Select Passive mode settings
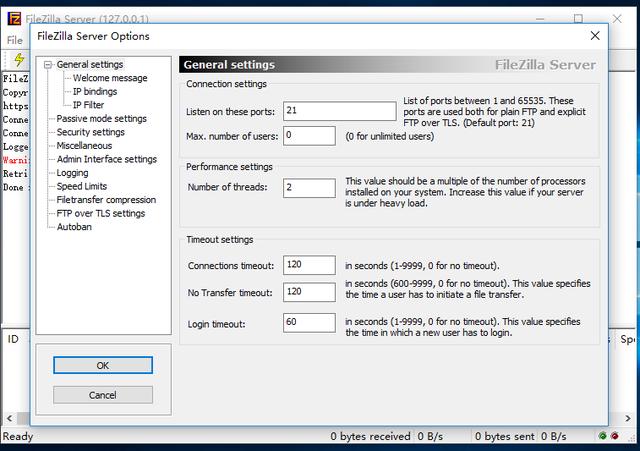The height and width of the screenshot is (451, 640). tap(102, 118)
